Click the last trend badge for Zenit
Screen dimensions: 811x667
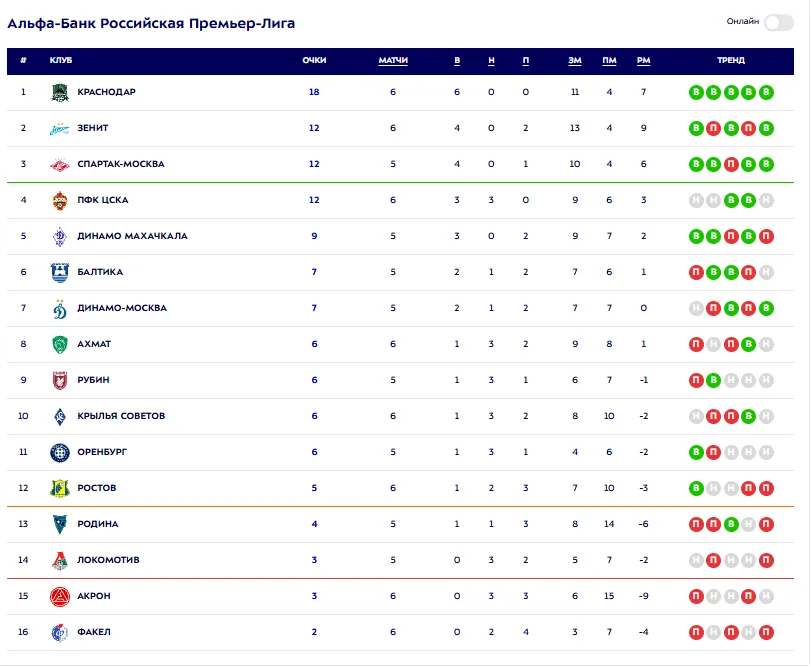pos(766,128)
